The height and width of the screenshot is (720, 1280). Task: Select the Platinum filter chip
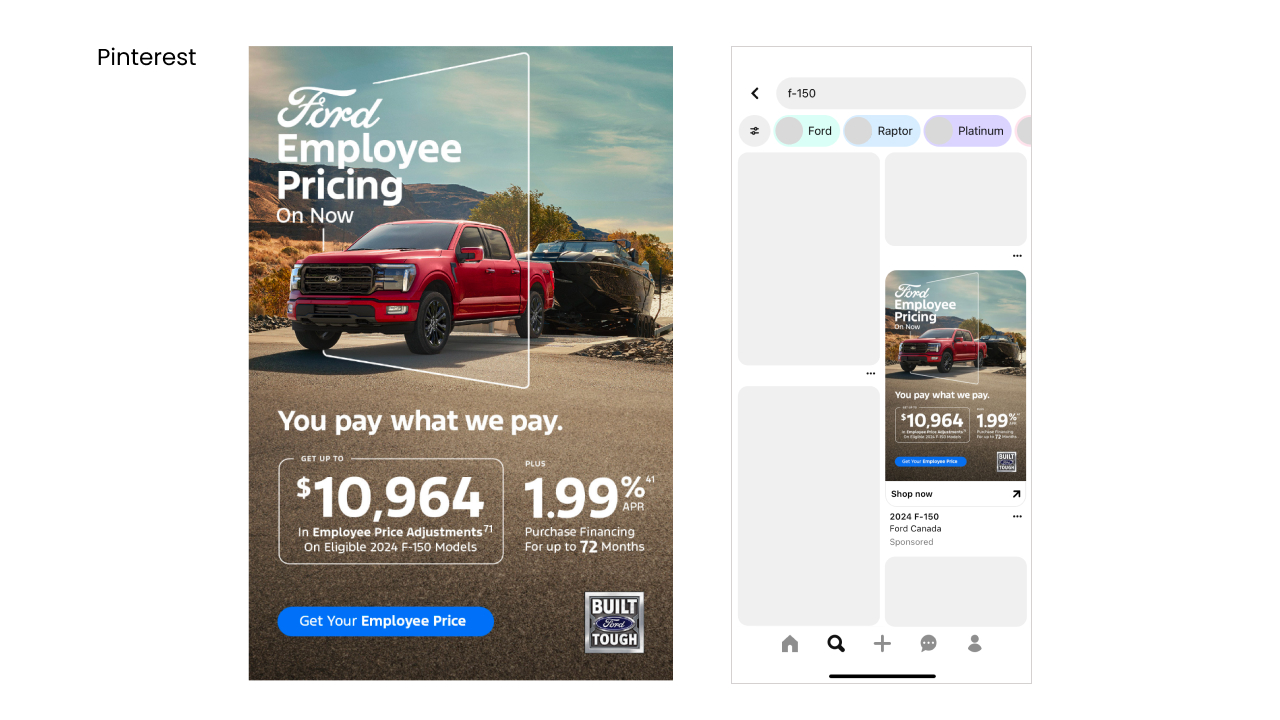(967, 131)
